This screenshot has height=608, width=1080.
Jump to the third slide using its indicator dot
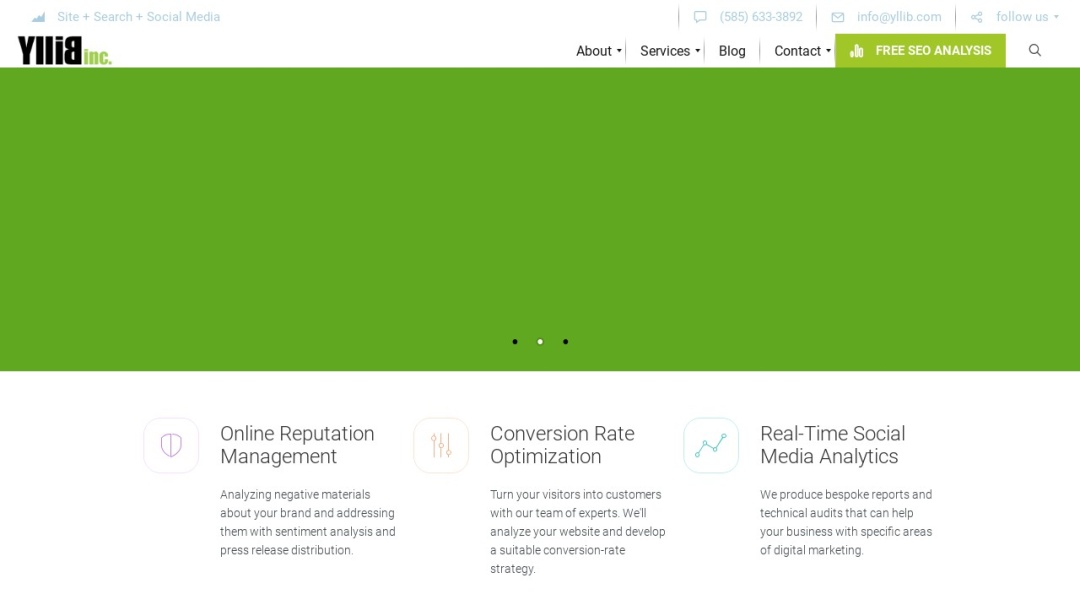565,341
